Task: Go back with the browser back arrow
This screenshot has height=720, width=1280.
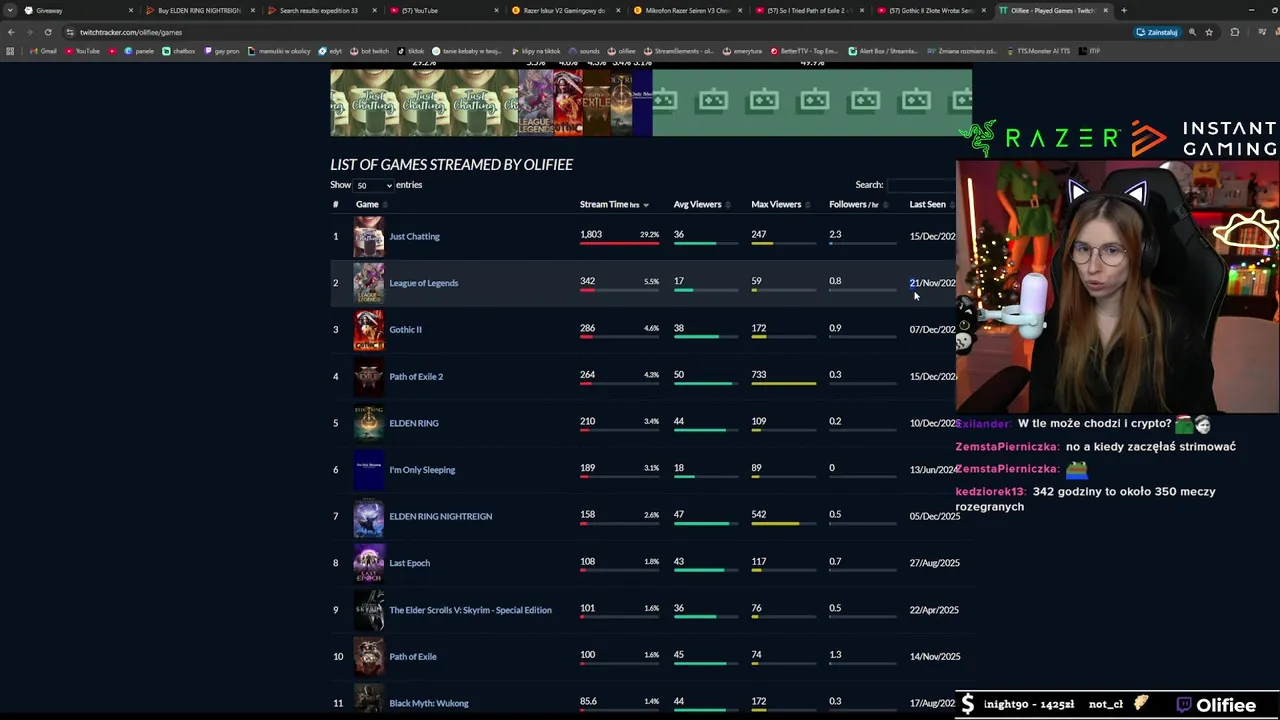Action: pos(11,32)
